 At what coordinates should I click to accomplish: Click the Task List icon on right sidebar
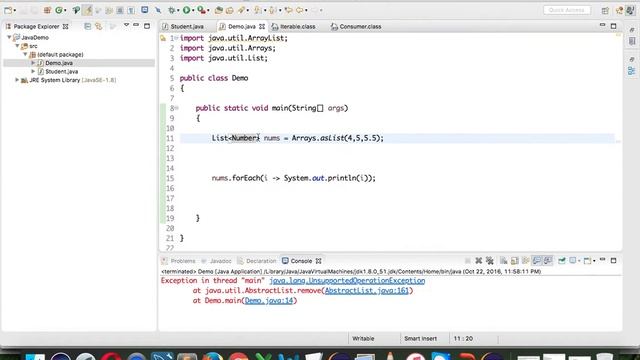(632, 42)
